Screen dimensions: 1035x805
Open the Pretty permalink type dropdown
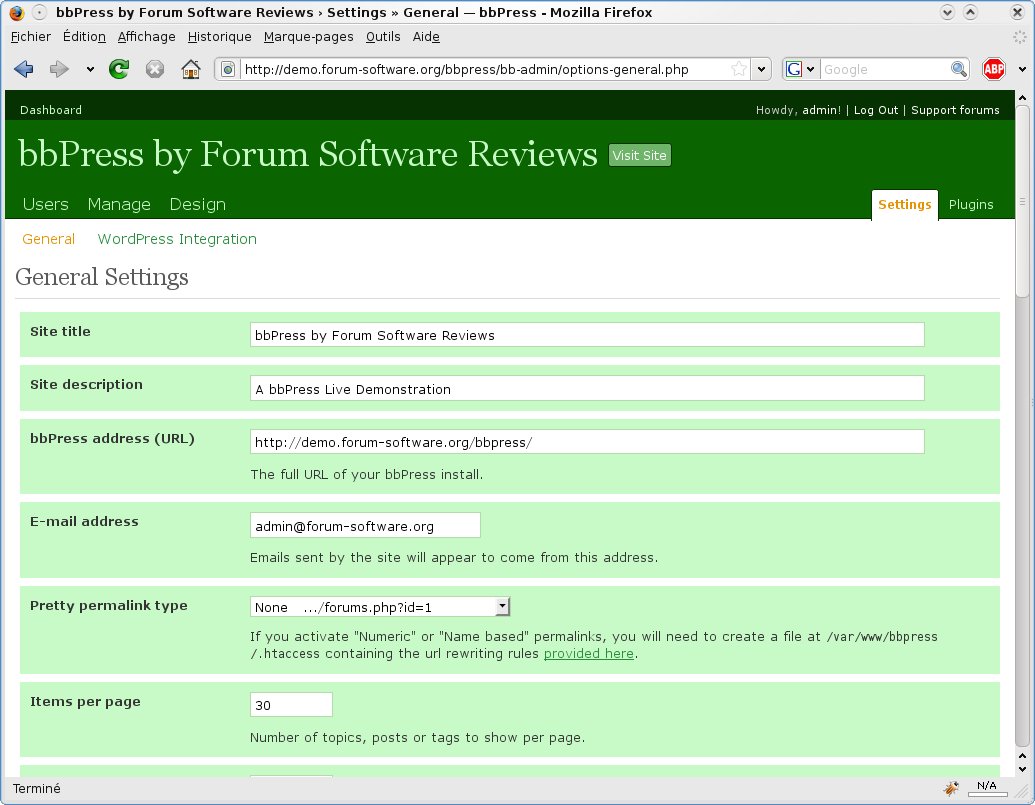click(x=380, y=606)
